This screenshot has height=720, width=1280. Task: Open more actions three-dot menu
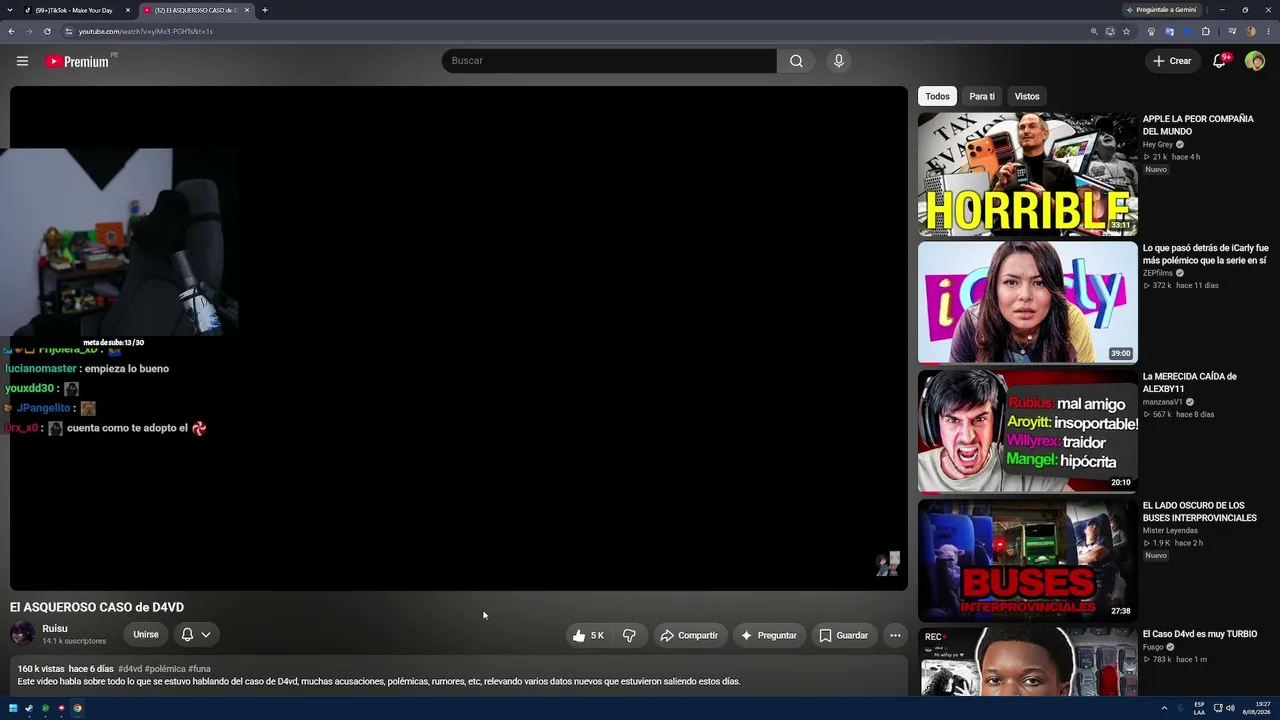pos(895,635)
